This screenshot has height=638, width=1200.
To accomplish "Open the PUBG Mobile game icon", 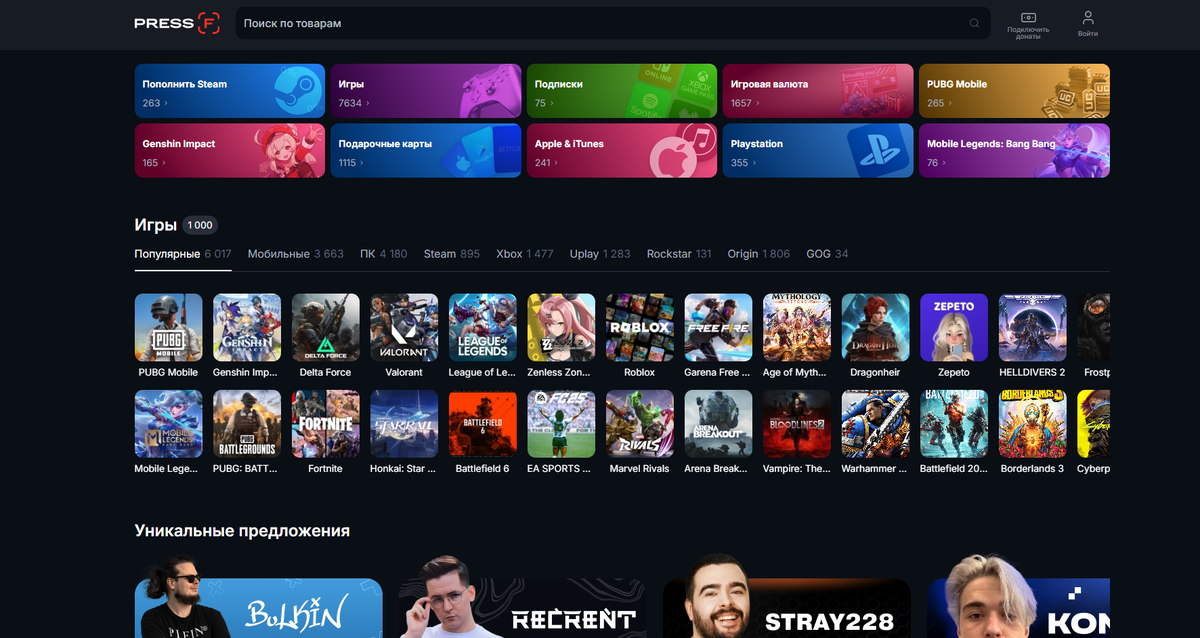I will (x=168, y=327).
